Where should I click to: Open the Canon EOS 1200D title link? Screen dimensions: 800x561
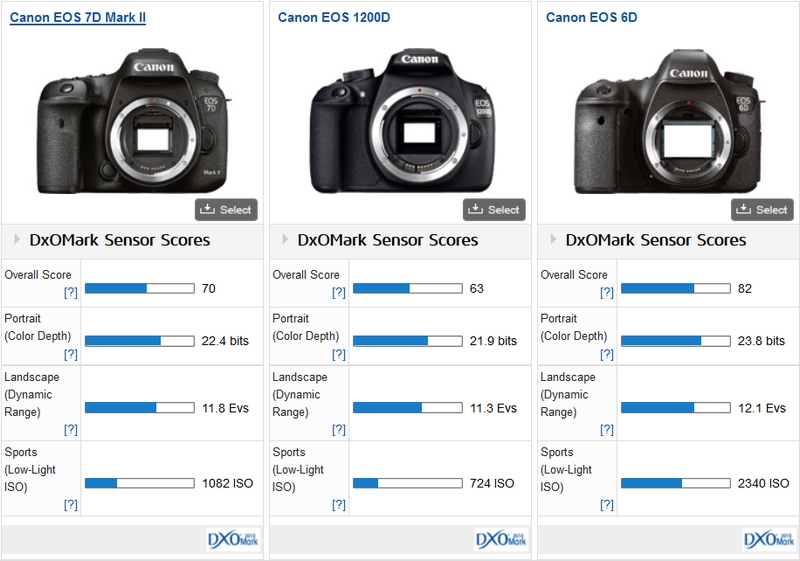(x=334, y=17)
